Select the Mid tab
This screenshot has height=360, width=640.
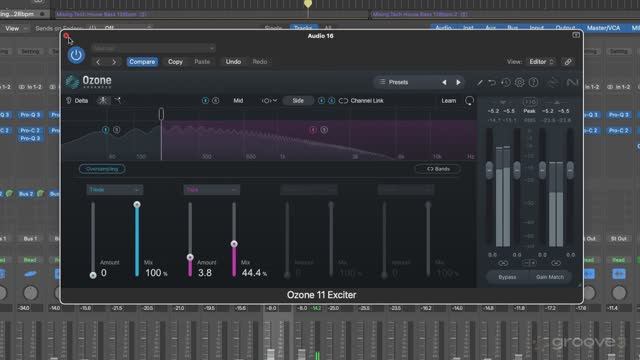pyautogui.click(x=238, y=100)
